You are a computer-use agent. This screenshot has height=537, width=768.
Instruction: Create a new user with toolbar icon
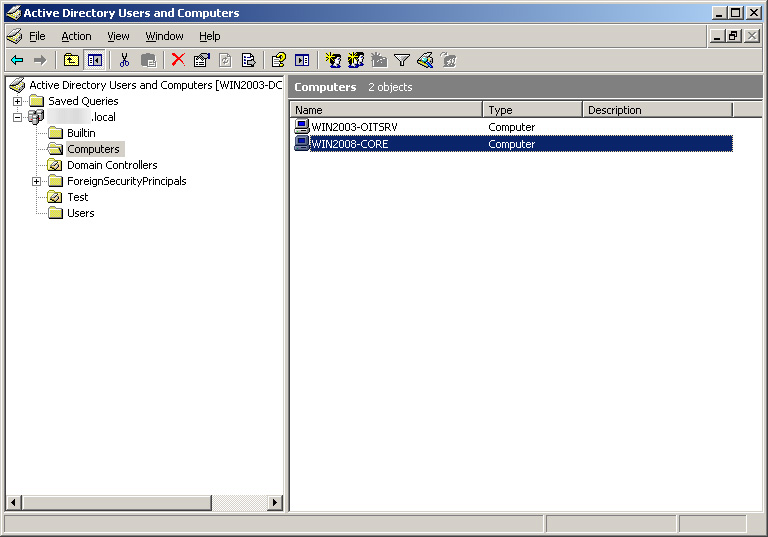[x=333, y=60]
